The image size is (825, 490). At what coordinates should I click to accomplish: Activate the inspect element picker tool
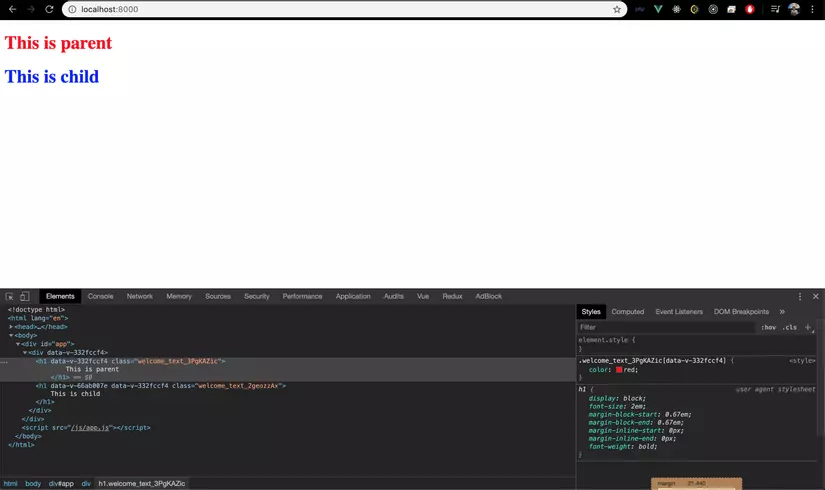(x=9, y=296)
